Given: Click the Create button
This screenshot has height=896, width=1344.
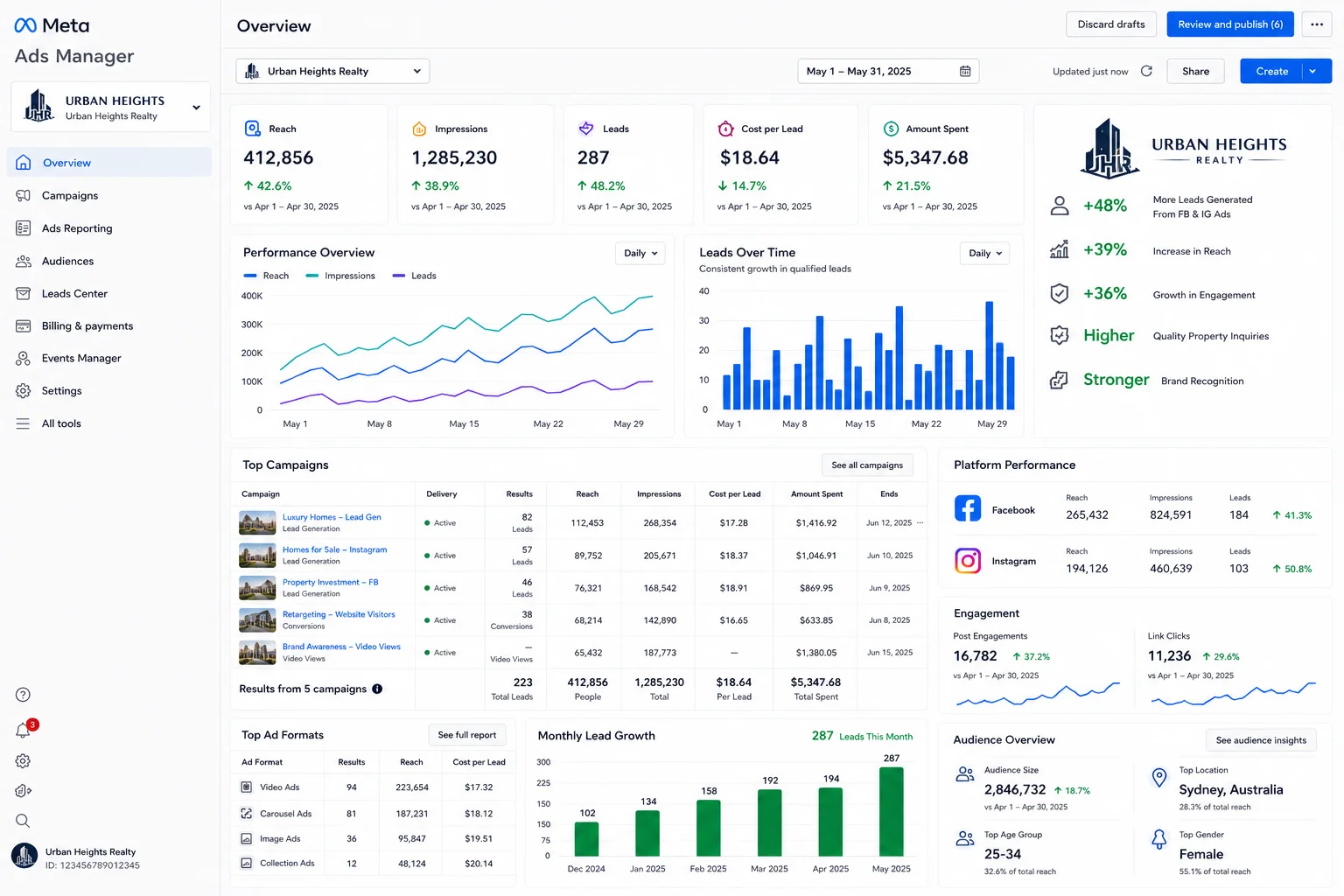Looking at the screenshot, I should coord(1271,71).
